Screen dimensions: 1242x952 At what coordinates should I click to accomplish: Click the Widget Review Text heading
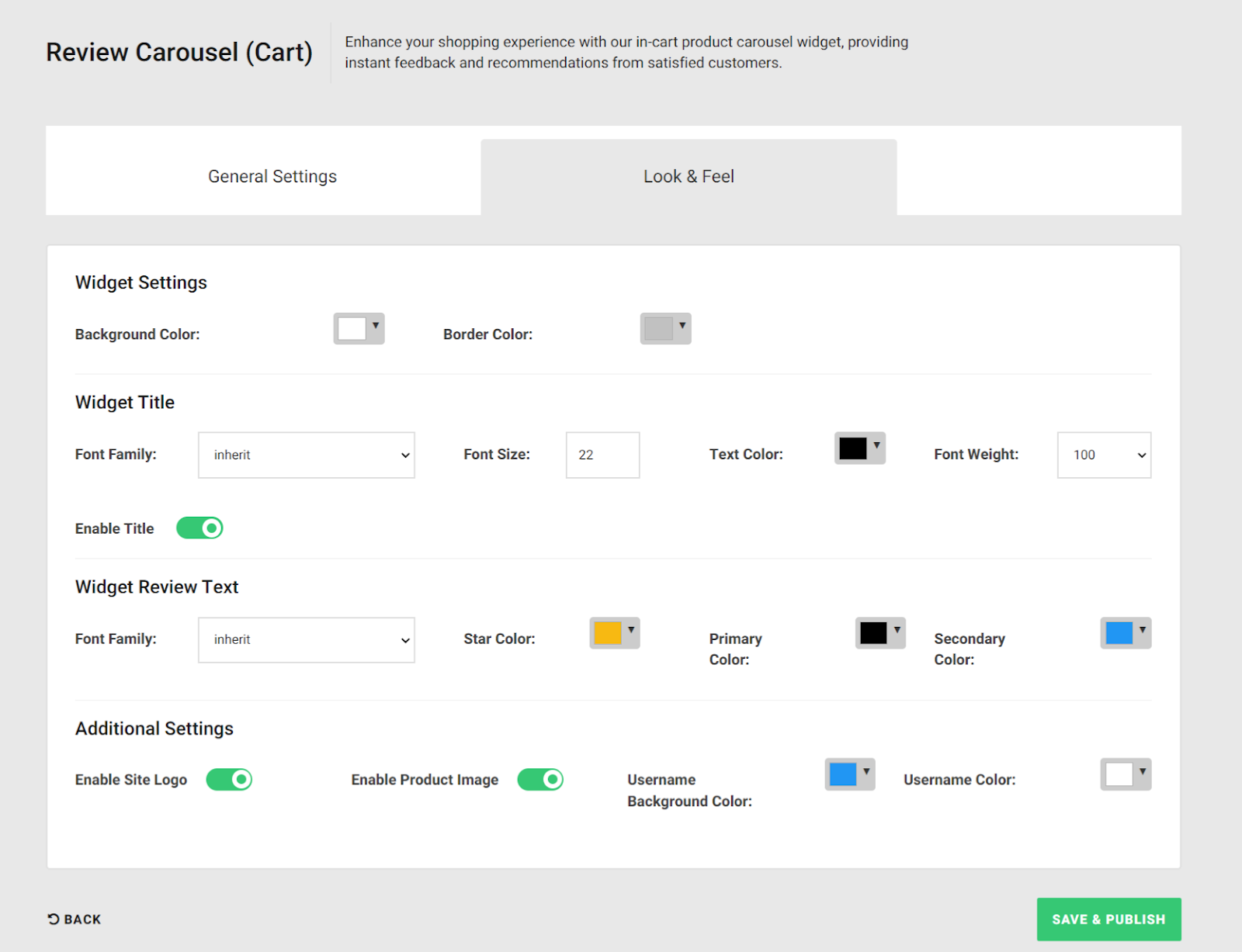click(157, 587)
